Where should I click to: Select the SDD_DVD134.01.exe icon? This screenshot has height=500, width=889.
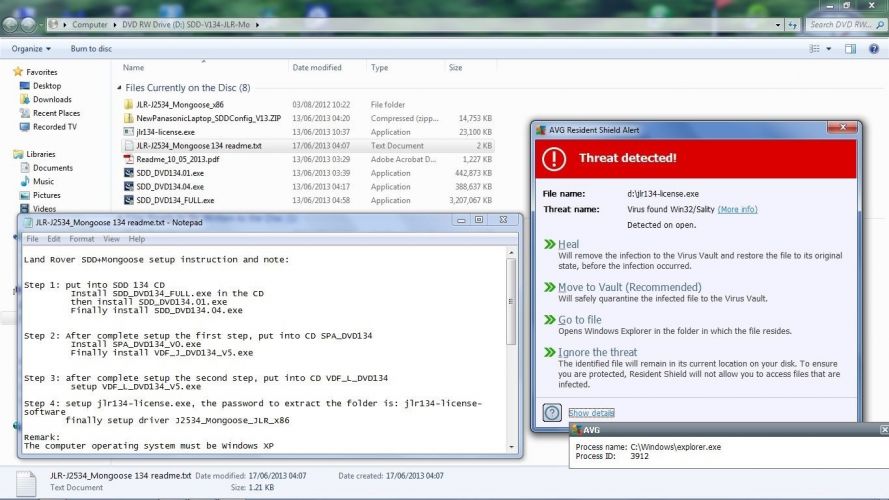pyautogui.click(x=129, y=173)
